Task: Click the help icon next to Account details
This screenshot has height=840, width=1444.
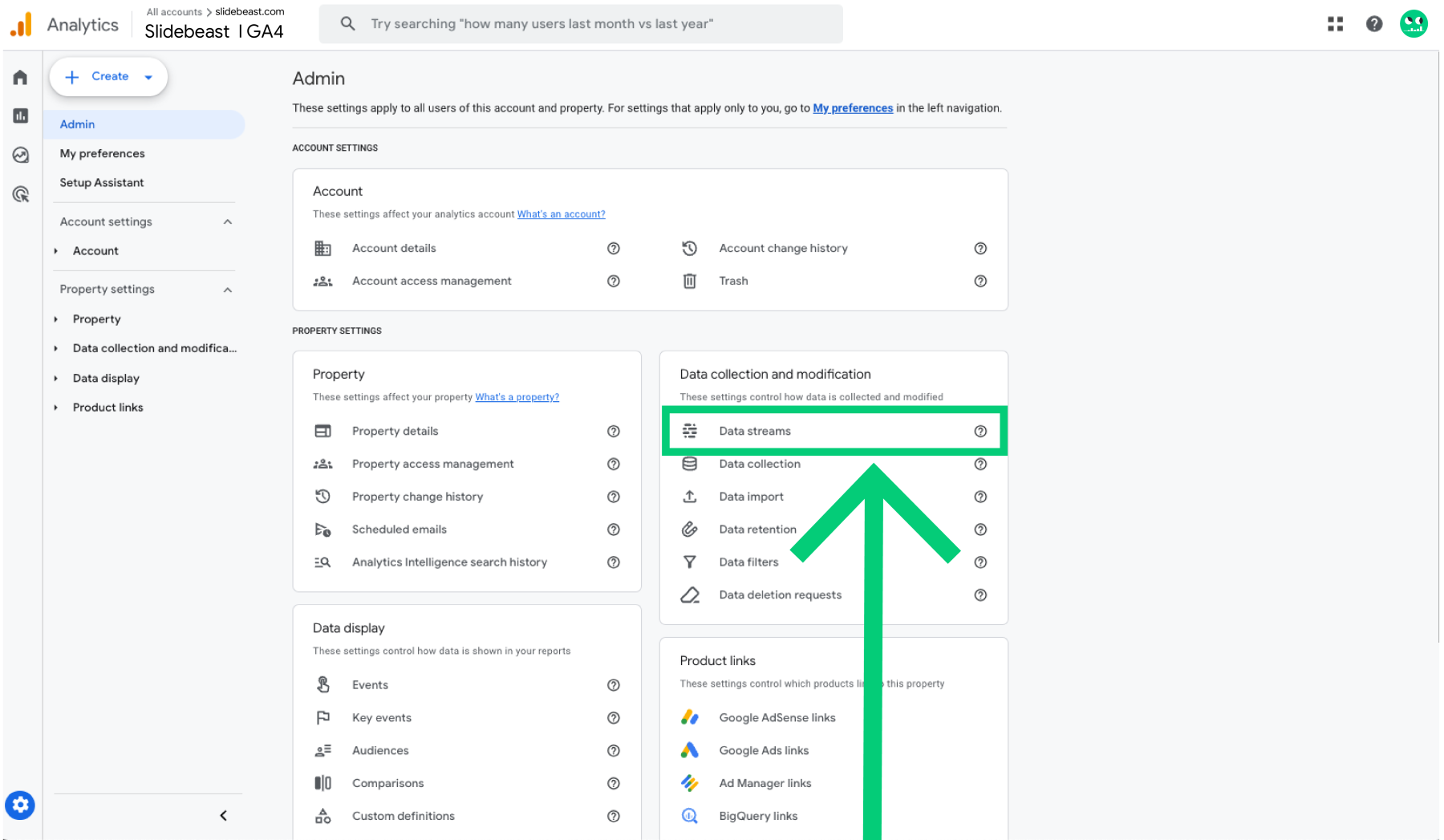Action: tap(614, 249)
